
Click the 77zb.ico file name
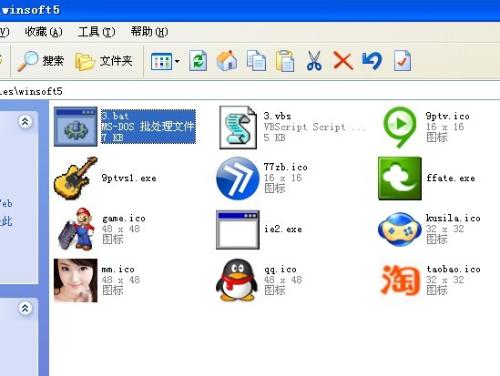pyautogui.click(x=285, y=167)
